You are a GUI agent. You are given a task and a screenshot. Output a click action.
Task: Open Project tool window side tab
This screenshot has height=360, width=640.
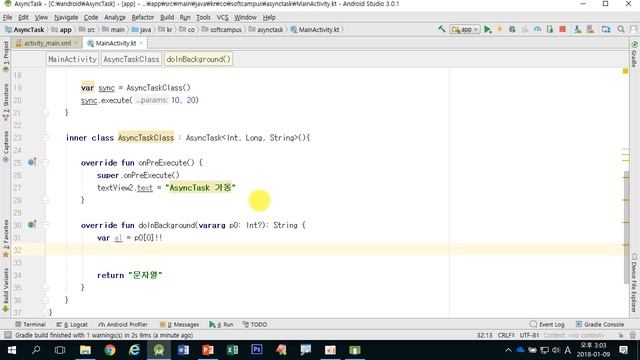coord(5,56)
